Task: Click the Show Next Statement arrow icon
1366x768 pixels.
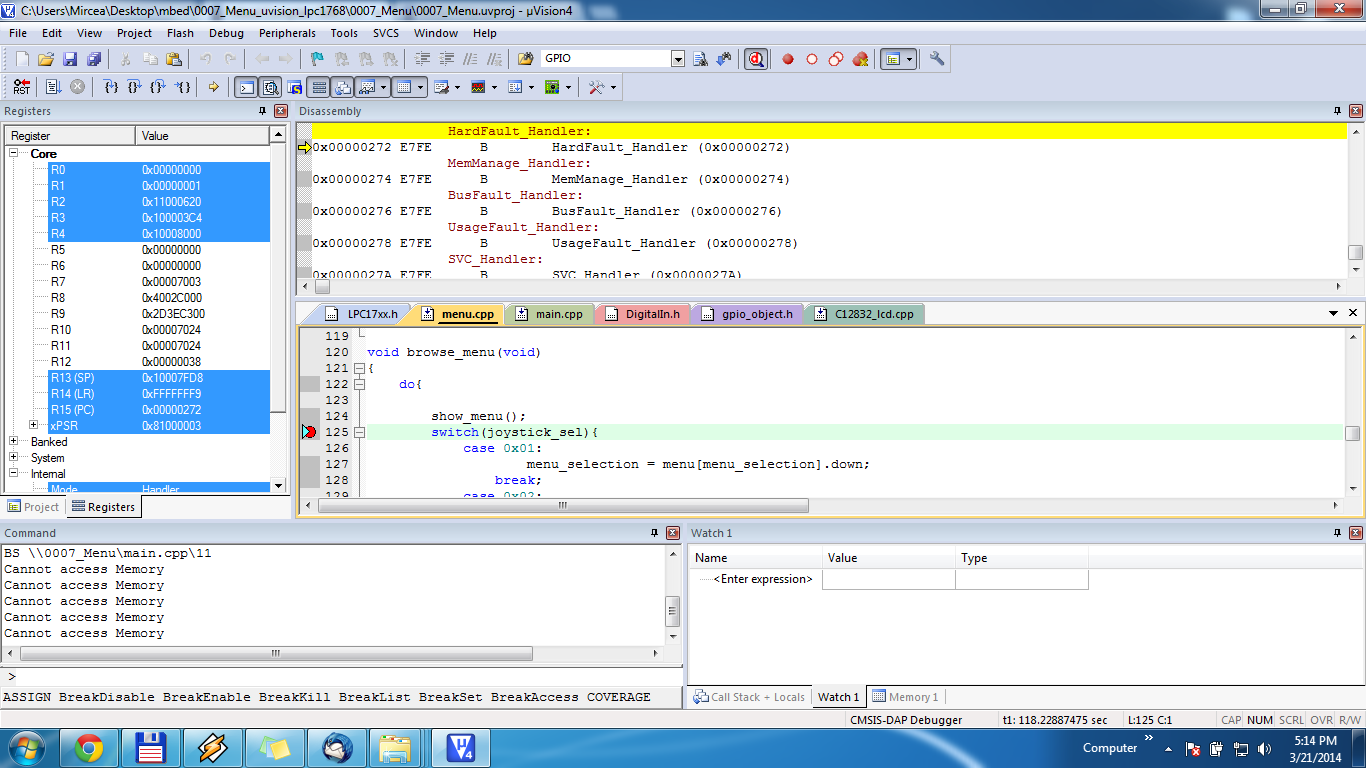Action: point(213,87)
